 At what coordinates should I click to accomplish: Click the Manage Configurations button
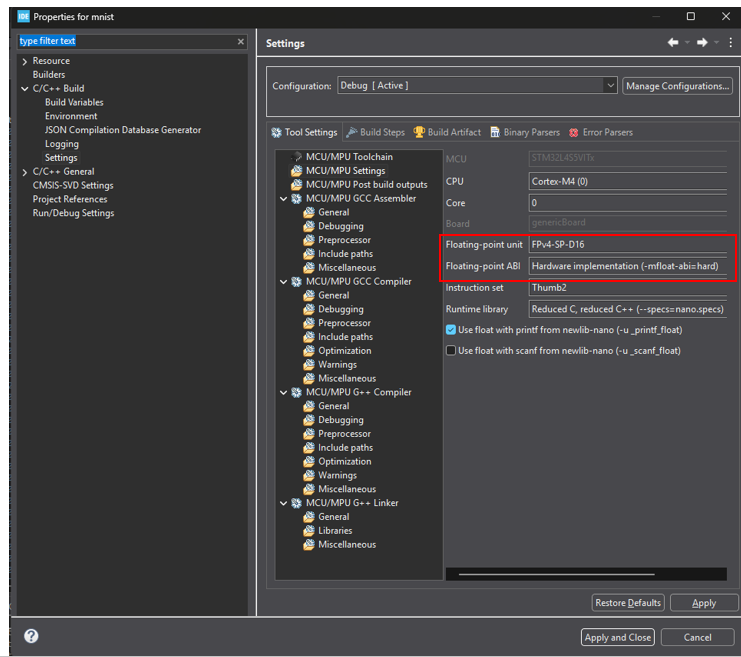[x=677, y=86]
